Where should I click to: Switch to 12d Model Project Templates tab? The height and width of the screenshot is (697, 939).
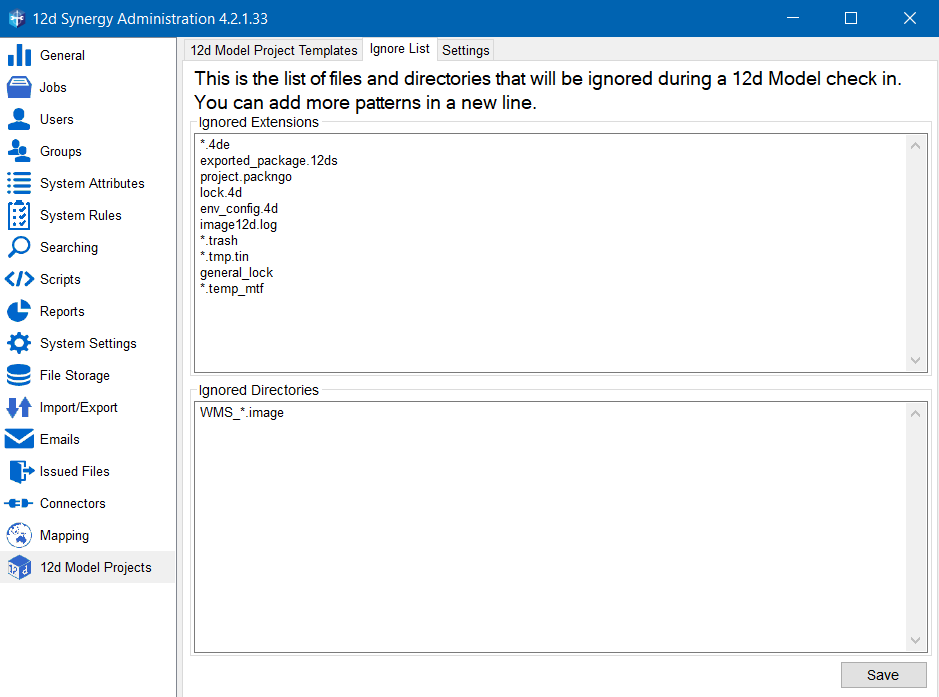click(273, 50)
